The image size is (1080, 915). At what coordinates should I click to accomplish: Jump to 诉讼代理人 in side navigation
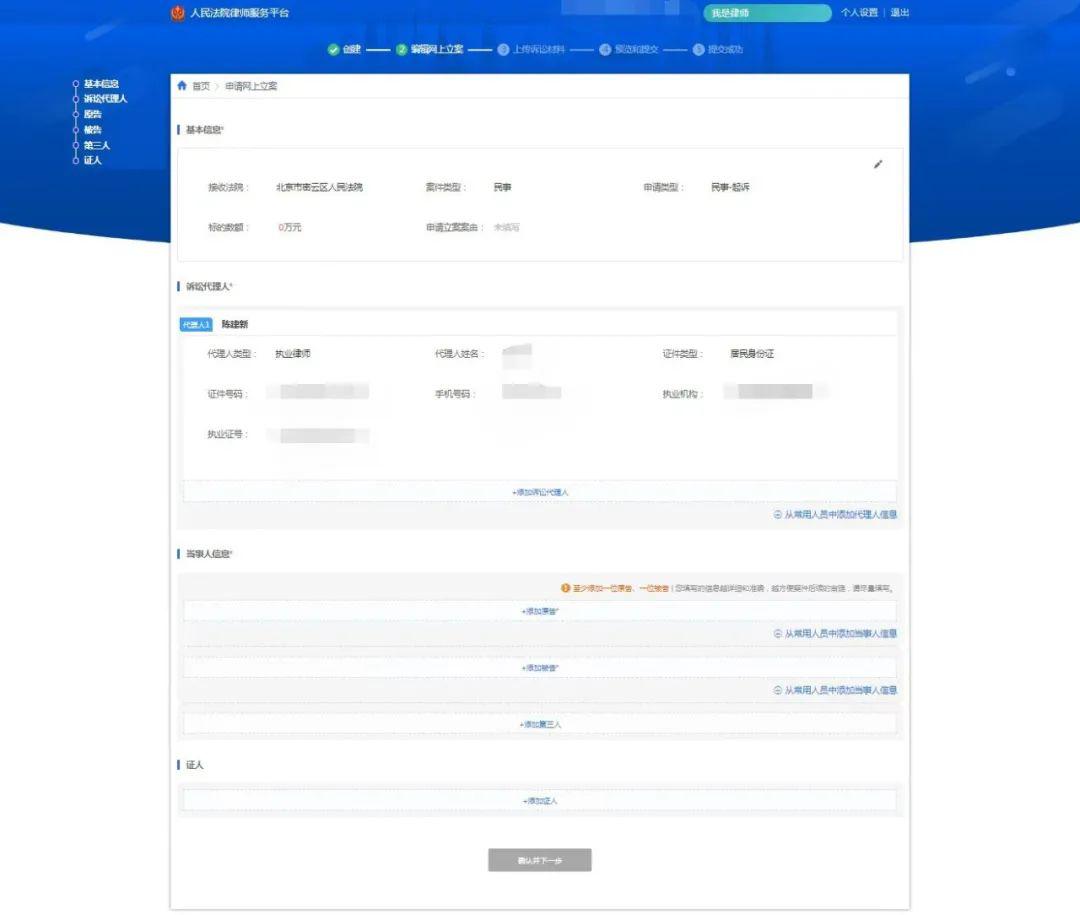[105, 99]
